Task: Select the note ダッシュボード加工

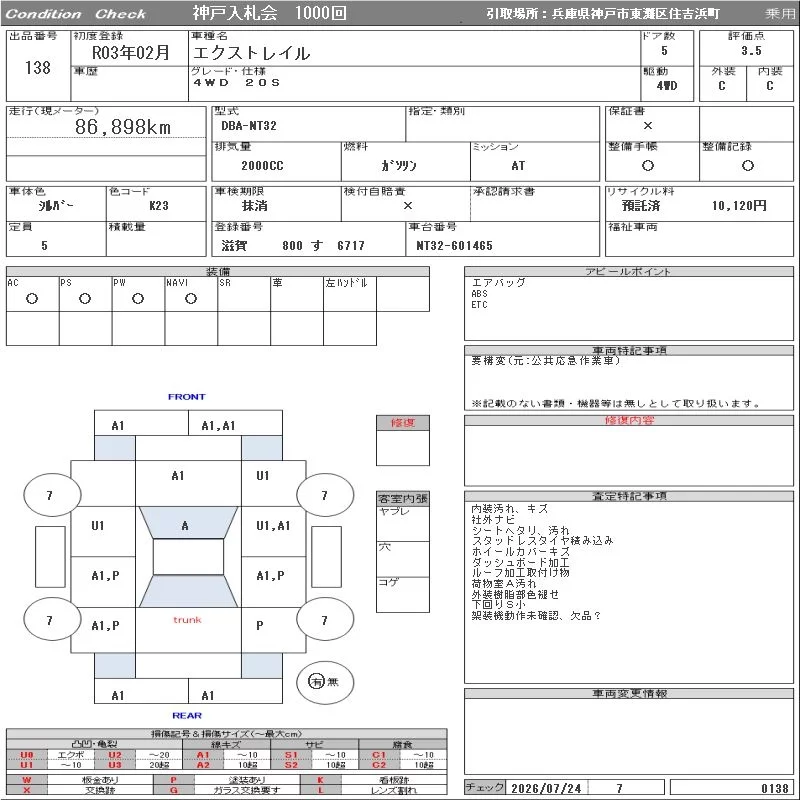Action: (x=520, y=562)
